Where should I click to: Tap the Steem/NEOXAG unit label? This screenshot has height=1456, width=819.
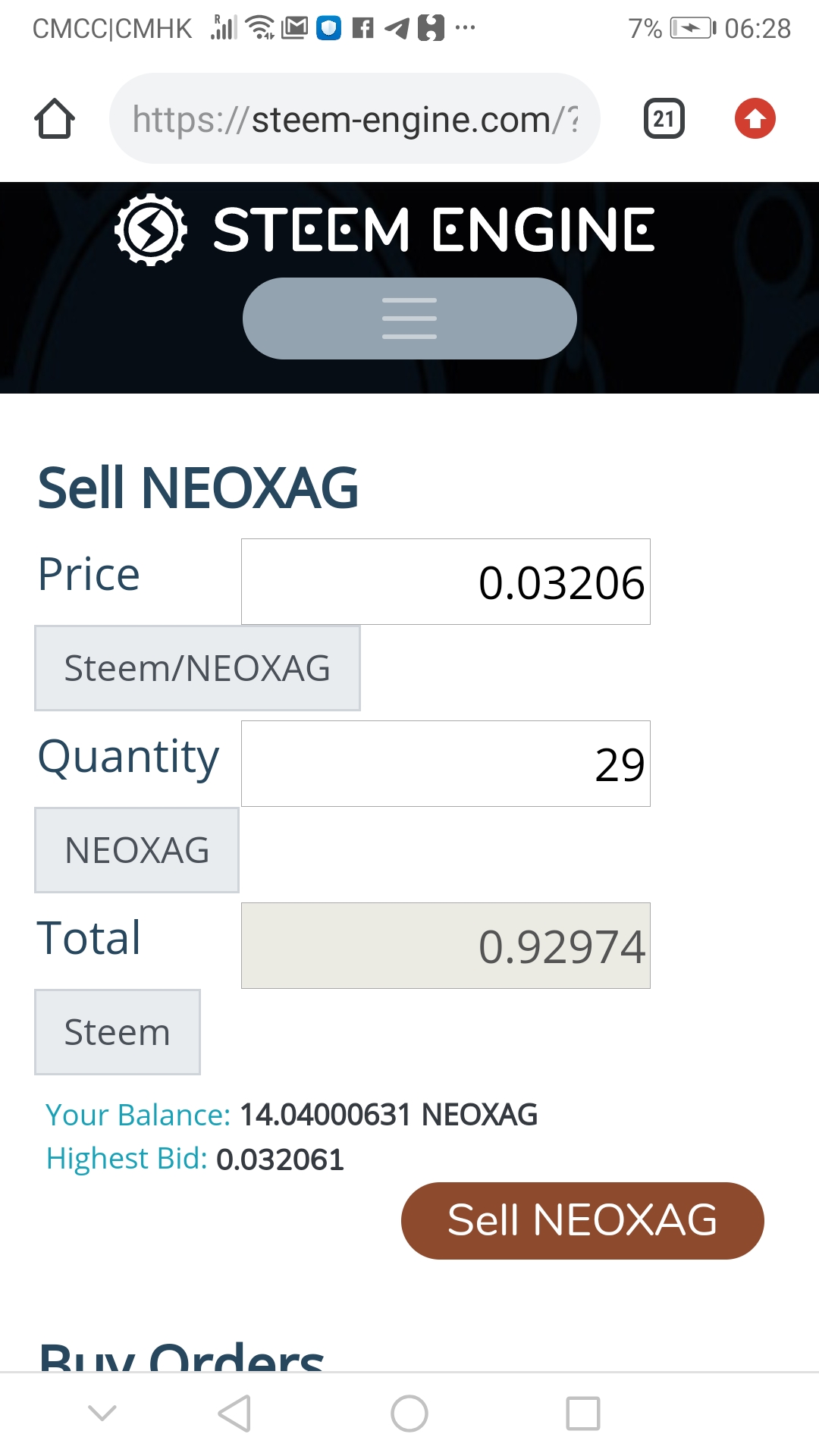(x=197, y=668)
